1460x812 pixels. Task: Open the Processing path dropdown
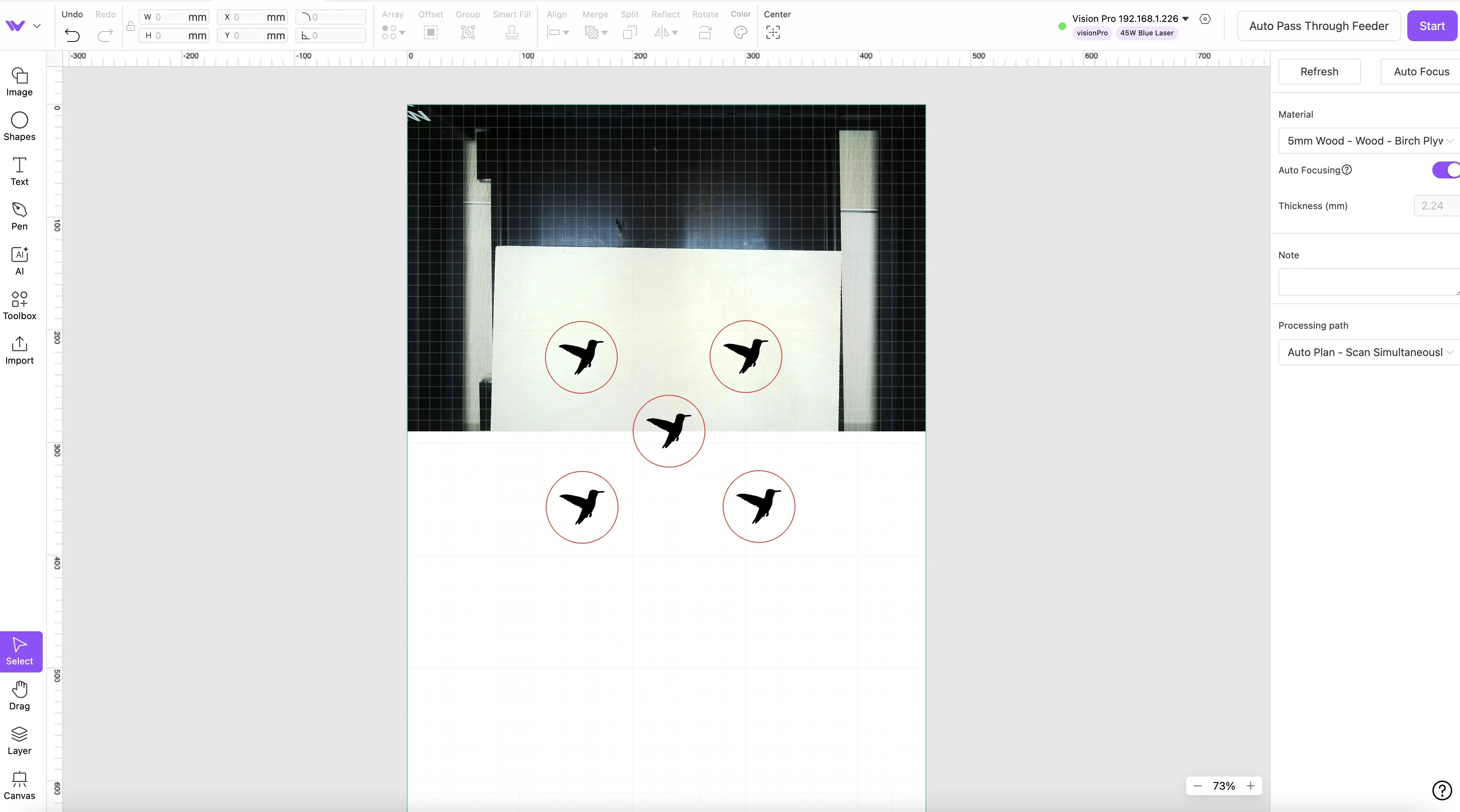1369,352
